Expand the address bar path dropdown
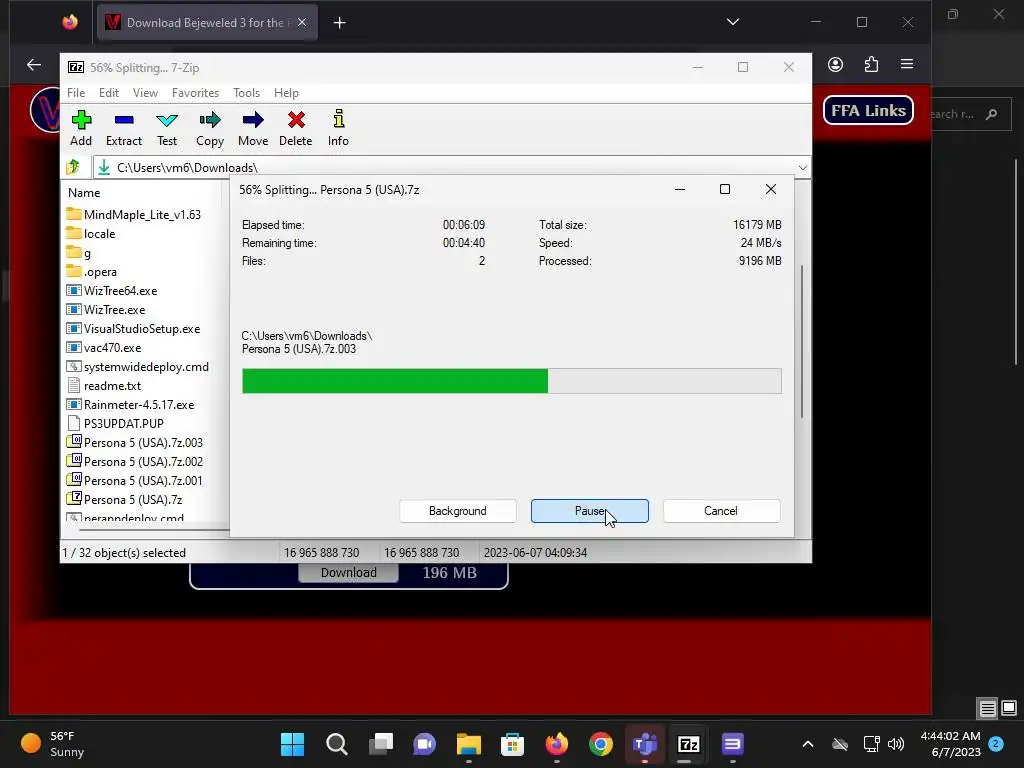 click(x=803, y=168)
